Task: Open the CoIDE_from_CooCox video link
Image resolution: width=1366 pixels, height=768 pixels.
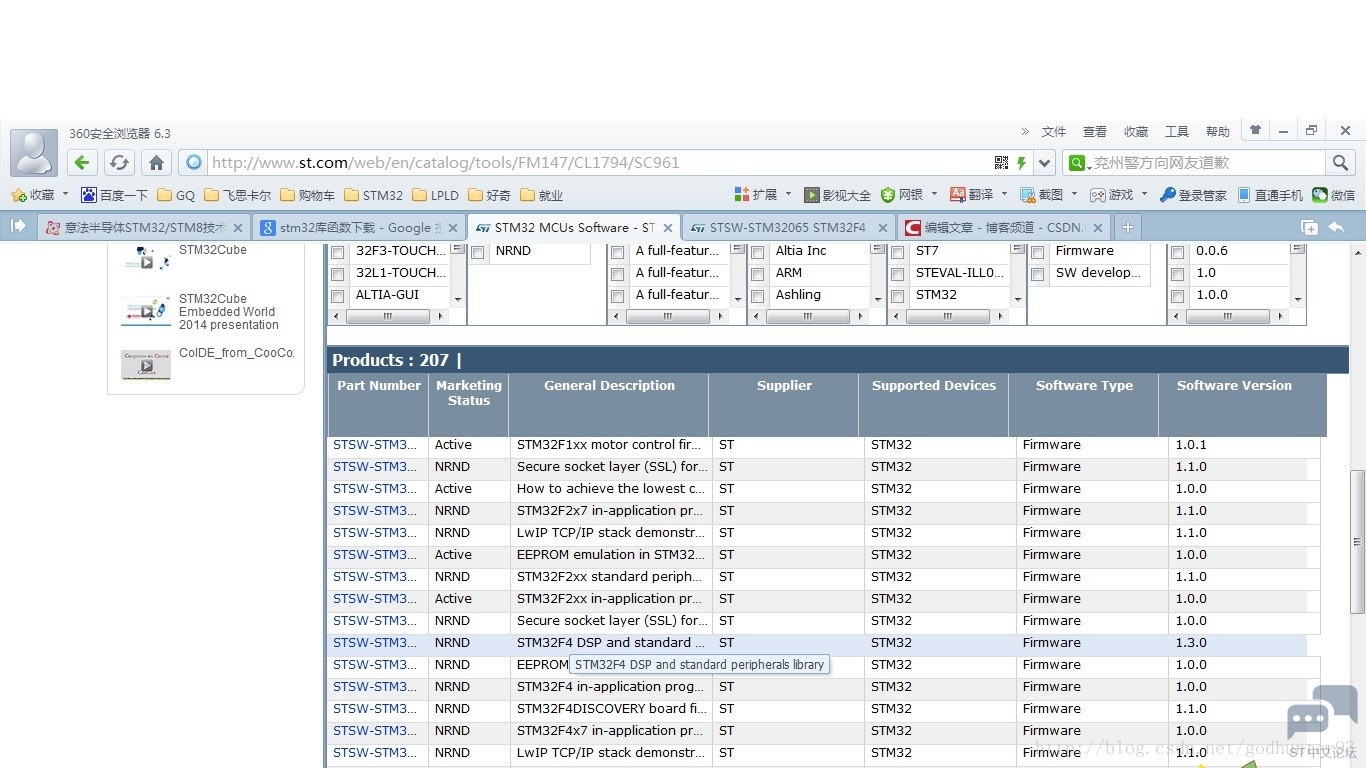Action: [236, 353]
